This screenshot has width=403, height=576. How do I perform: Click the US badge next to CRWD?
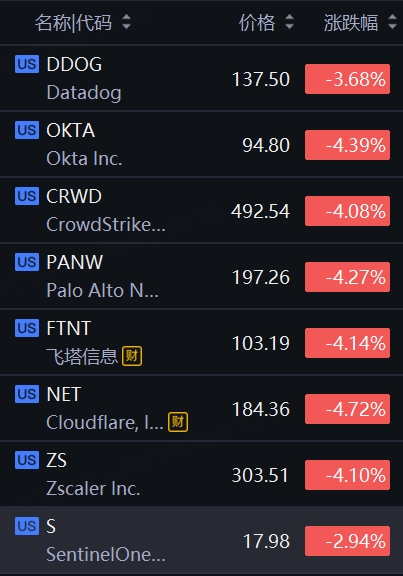27,196
